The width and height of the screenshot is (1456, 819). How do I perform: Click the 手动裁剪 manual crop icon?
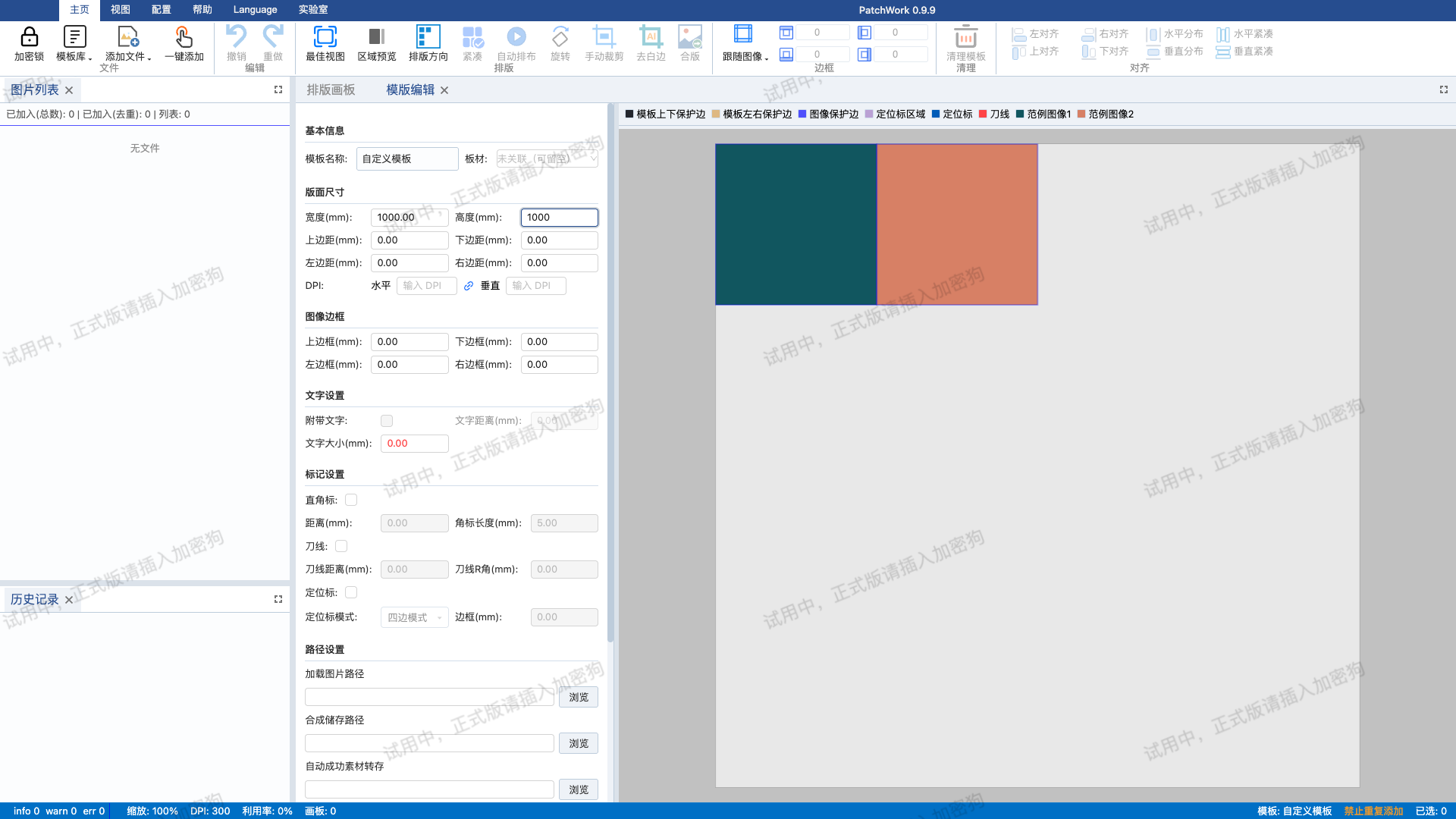(604, 36)
